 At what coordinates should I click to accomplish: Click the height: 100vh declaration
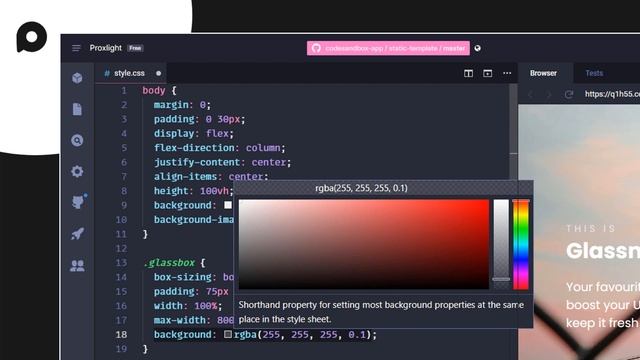coord(193,191)
